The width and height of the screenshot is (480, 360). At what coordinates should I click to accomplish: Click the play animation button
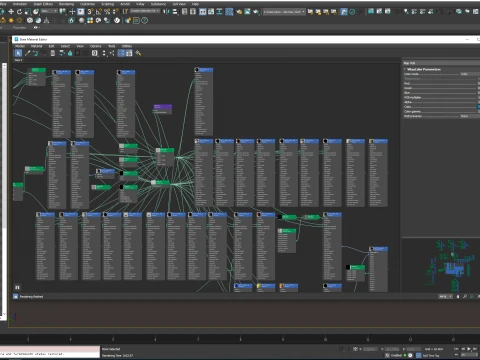click(469, 349)
